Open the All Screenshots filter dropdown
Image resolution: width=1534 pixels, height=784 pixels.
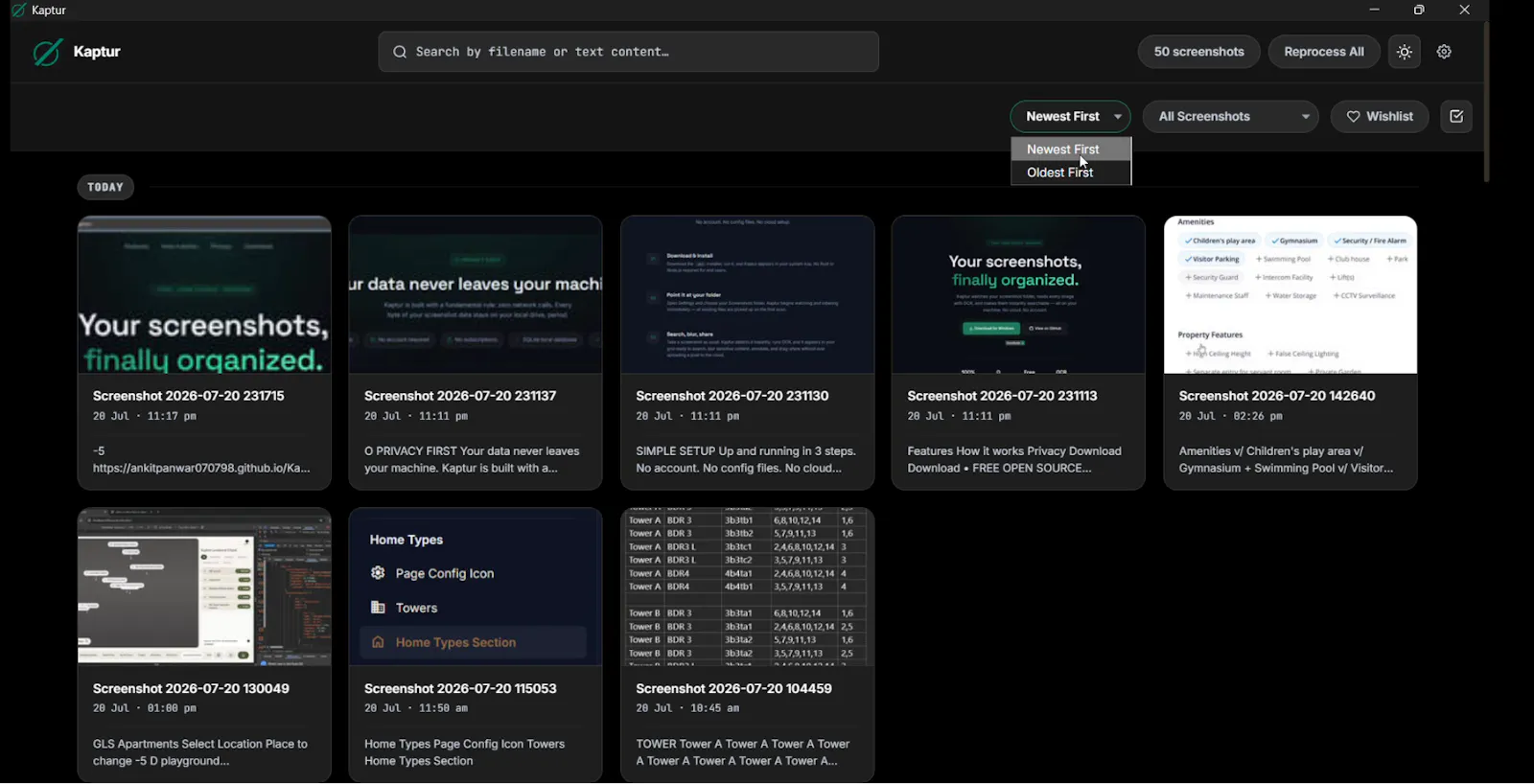(1230, 117)
